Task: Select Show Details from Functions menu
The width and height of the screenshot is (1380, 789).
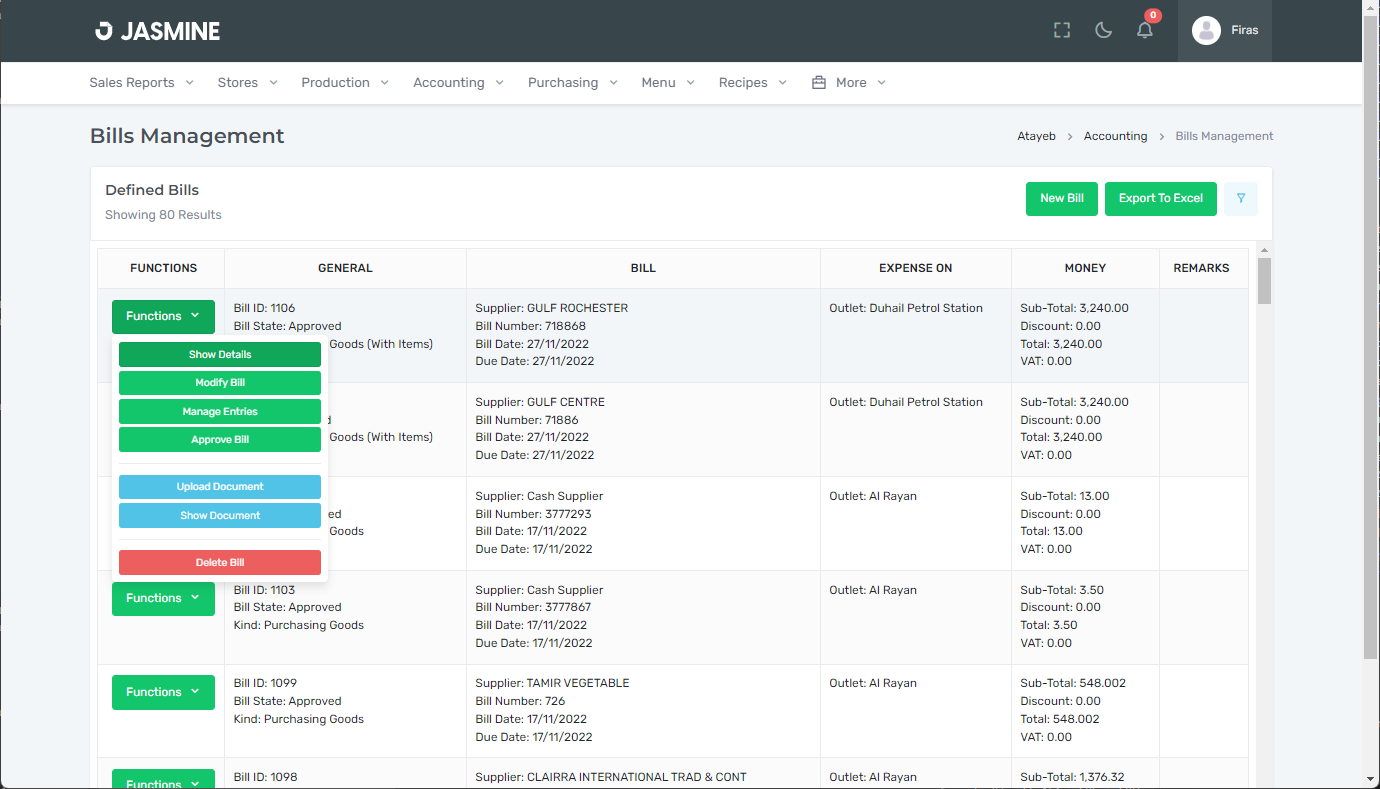Action: [x=220, y=355]
